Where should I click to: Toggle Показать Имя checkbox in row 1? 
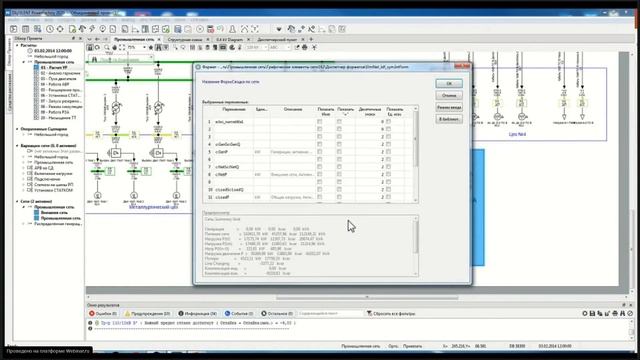320,122
